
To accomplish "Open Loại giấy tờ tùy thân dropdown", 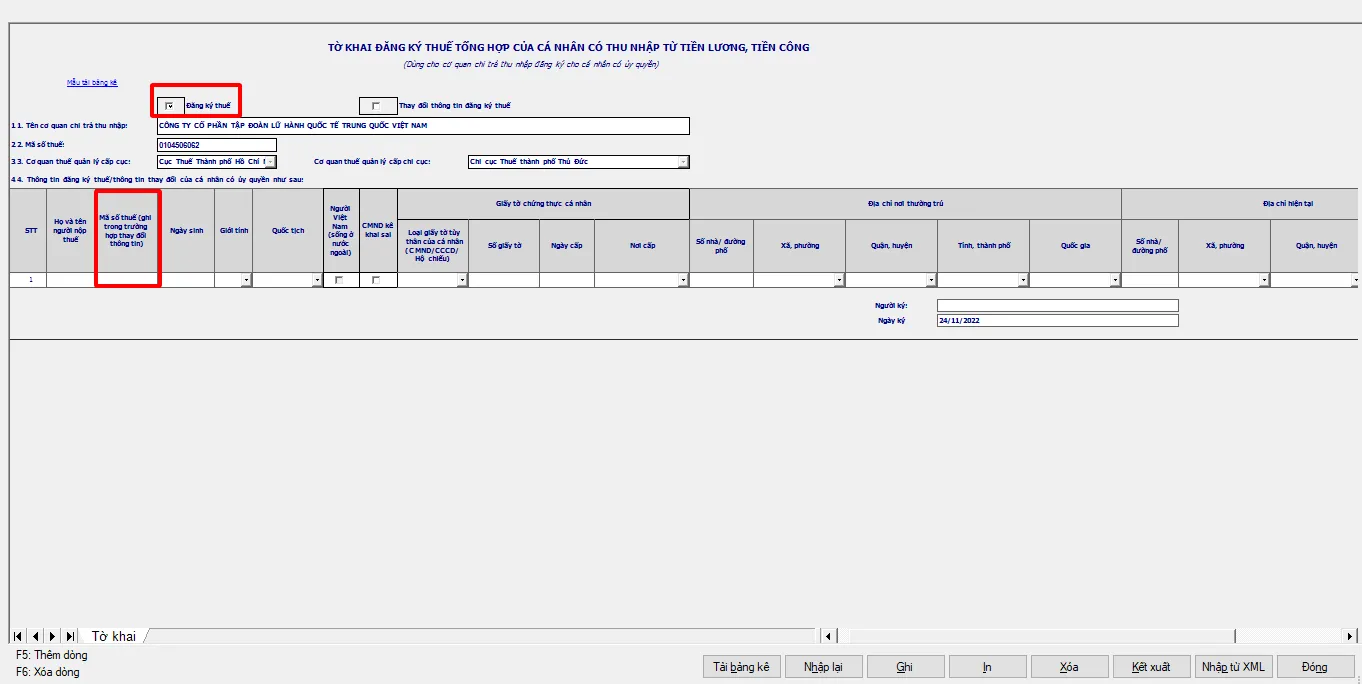I will (462, 281).
